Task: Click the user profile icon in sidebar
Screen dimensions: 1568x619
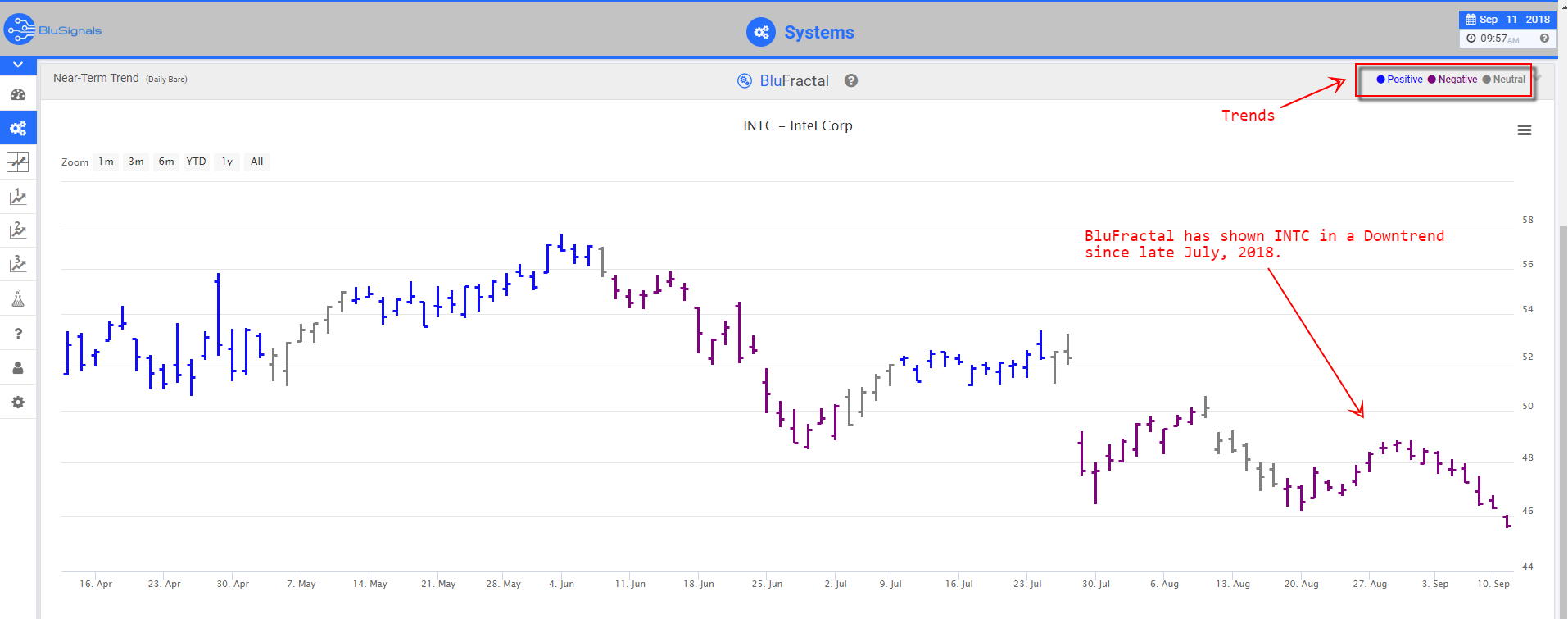Action: tap(18, 367)
